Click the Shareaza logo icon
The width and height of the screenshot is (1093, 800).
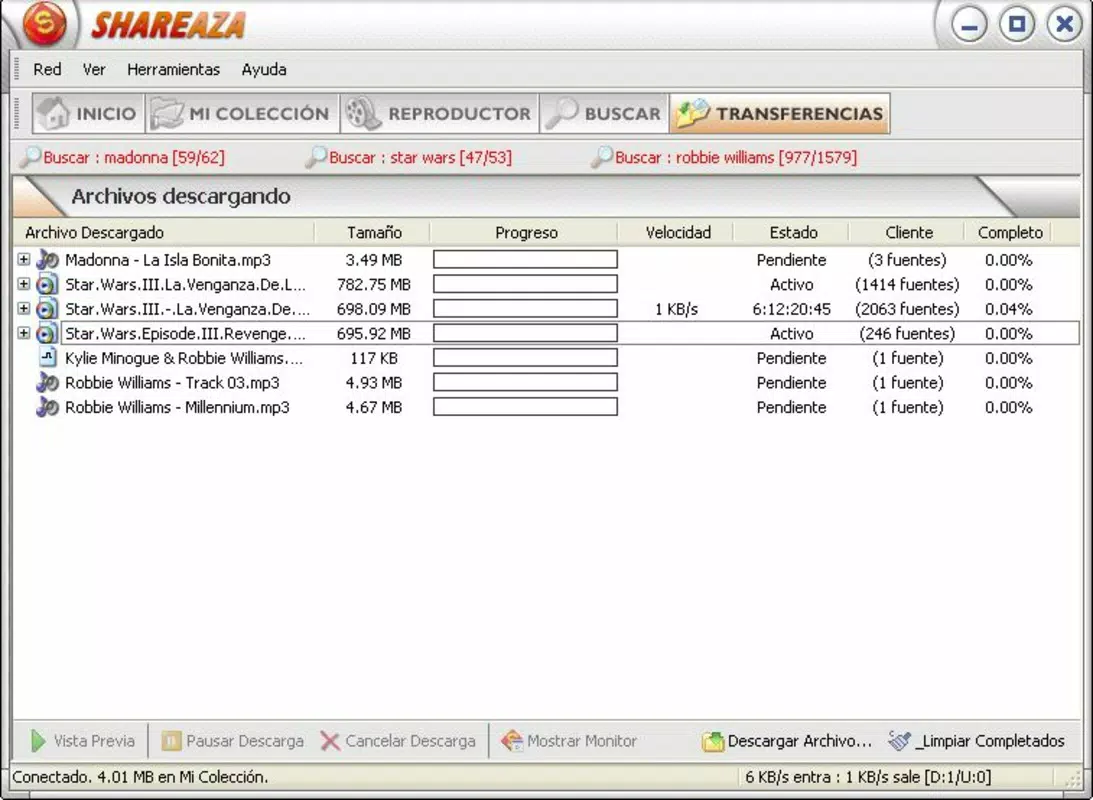tap(45, 23)
